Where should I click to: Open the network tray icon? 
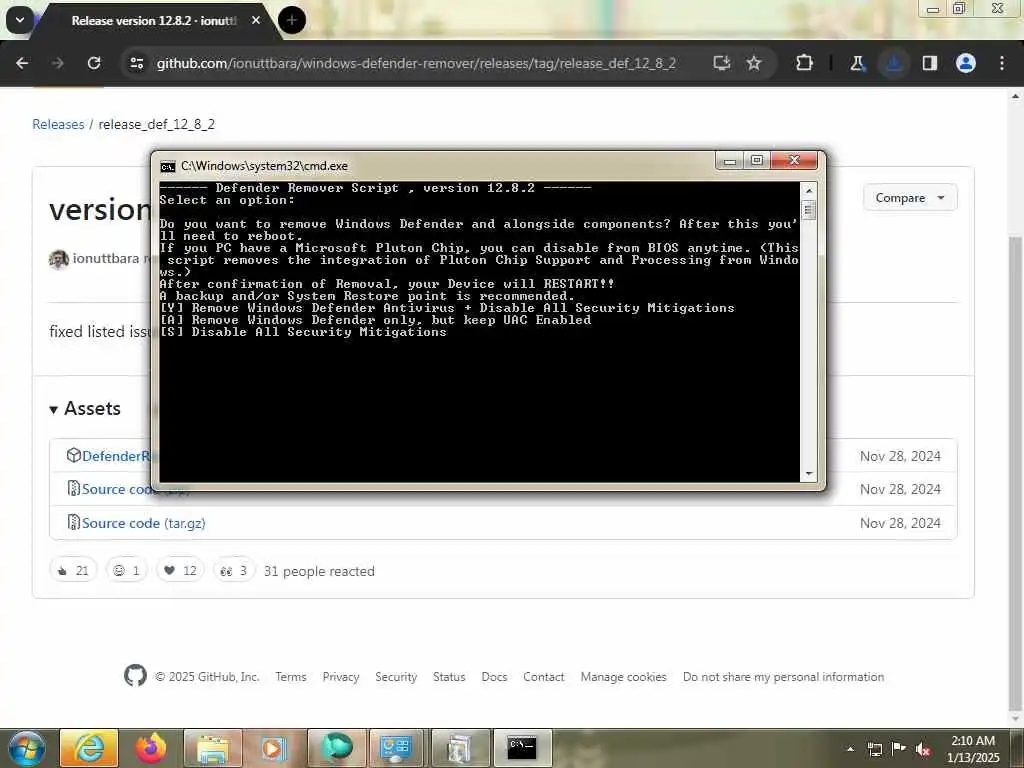pos(874,749)
